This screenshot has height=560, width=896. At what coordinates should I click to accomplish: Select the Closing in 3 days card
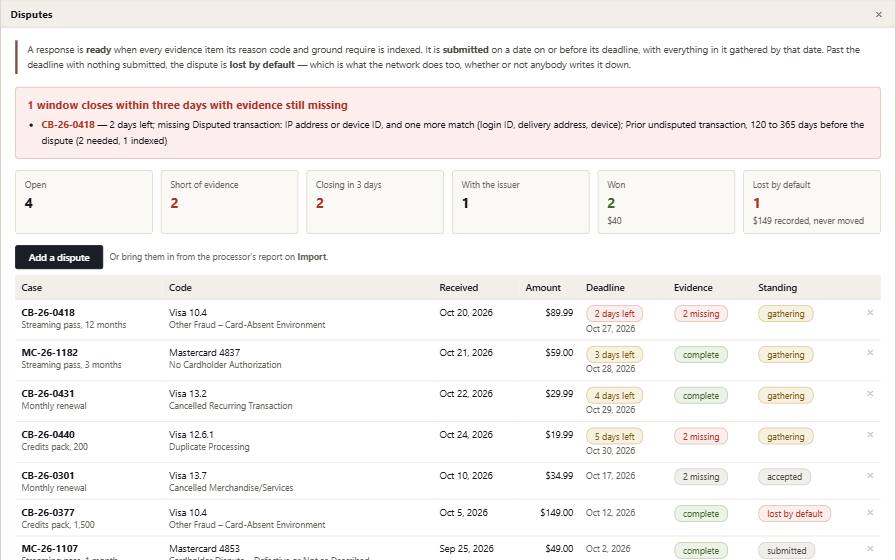click(375, 202)
